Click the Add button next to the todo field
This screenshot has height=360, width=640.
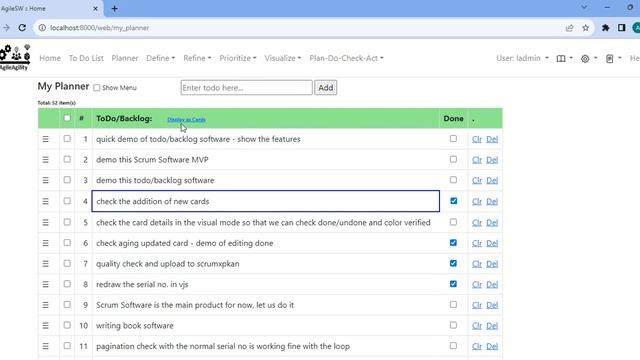tap(326, 88)
